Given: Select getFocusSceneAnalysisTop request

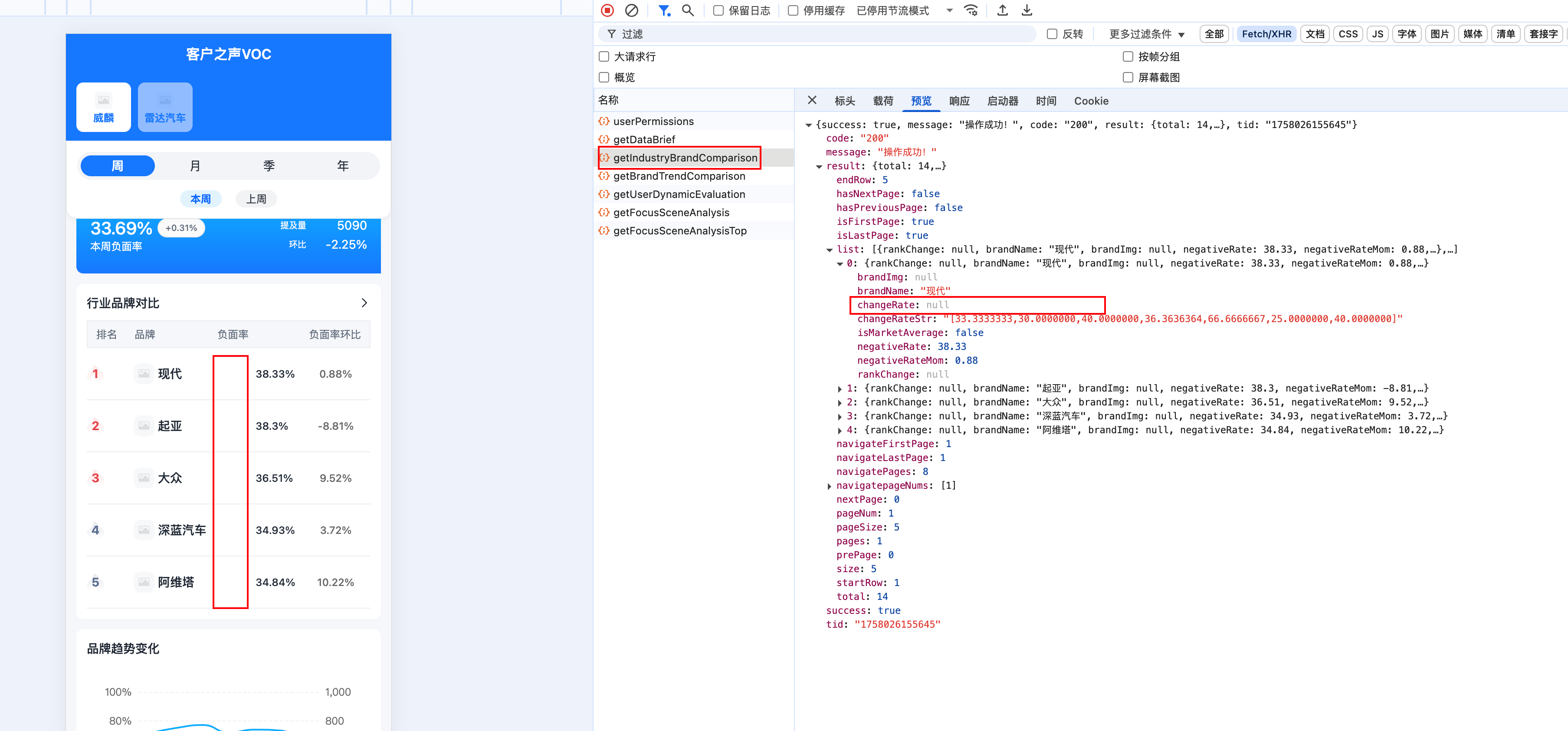Looking at the screenshot, I should click(x=679, y=231).
